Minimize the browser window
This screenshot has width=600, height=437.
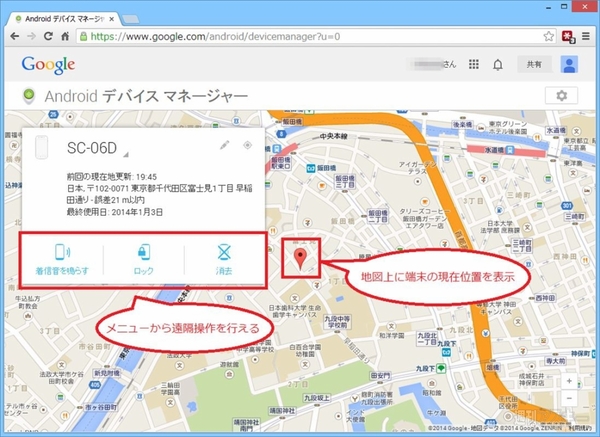[x=550, y=6]
